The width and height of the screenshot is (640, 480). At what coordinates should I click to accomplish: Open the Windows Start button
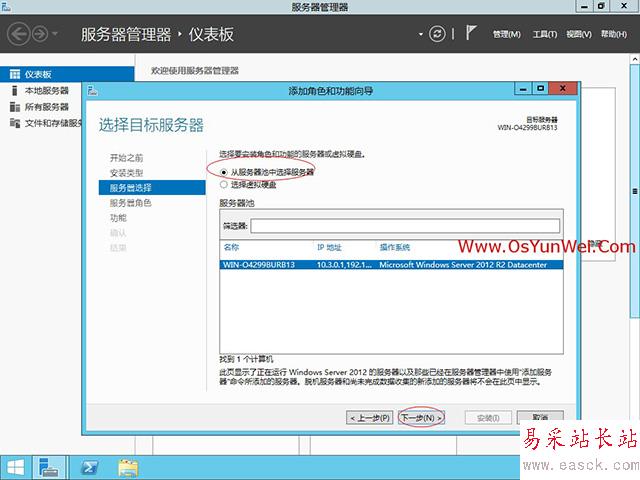click(x=16, y=468)
